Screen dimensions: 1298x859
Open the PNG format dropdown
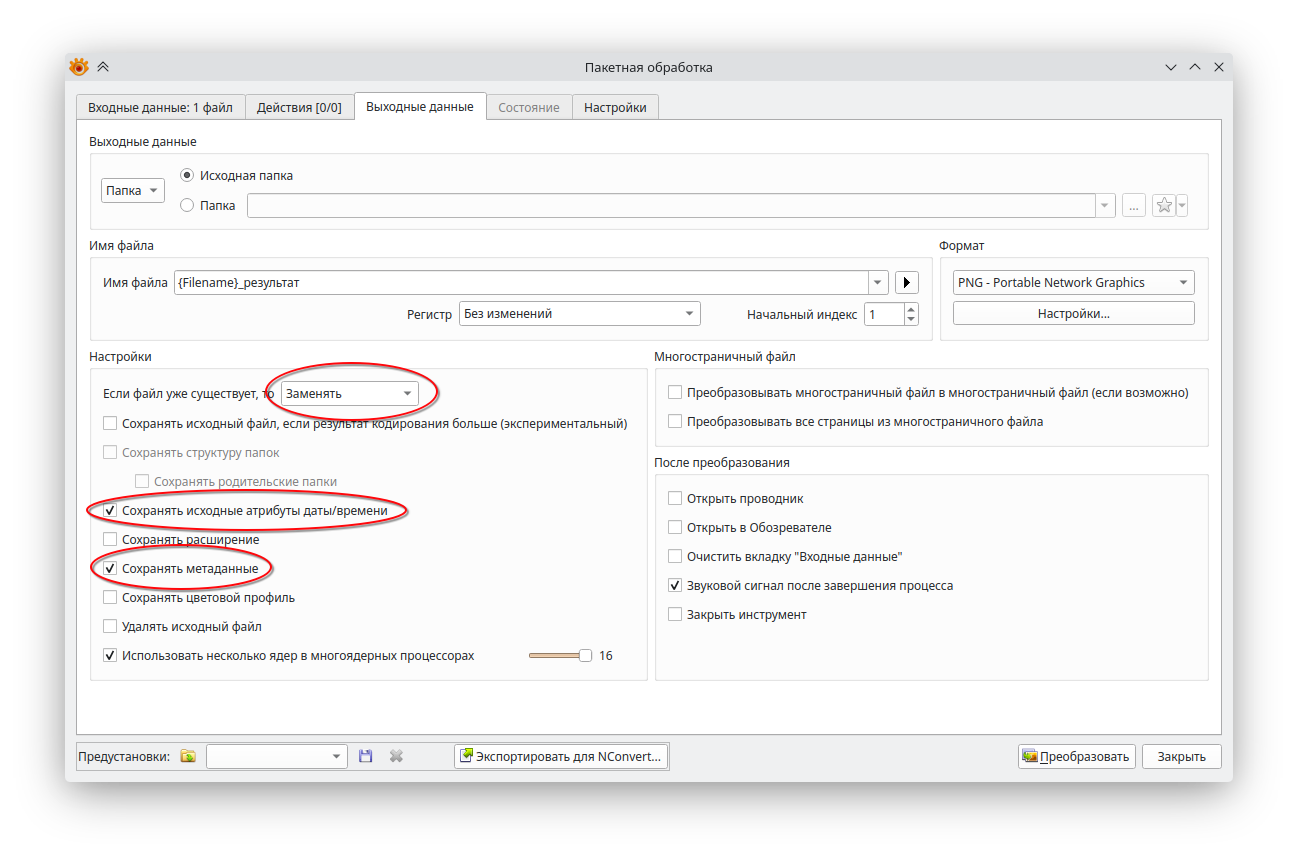[x=1074, y=283]
